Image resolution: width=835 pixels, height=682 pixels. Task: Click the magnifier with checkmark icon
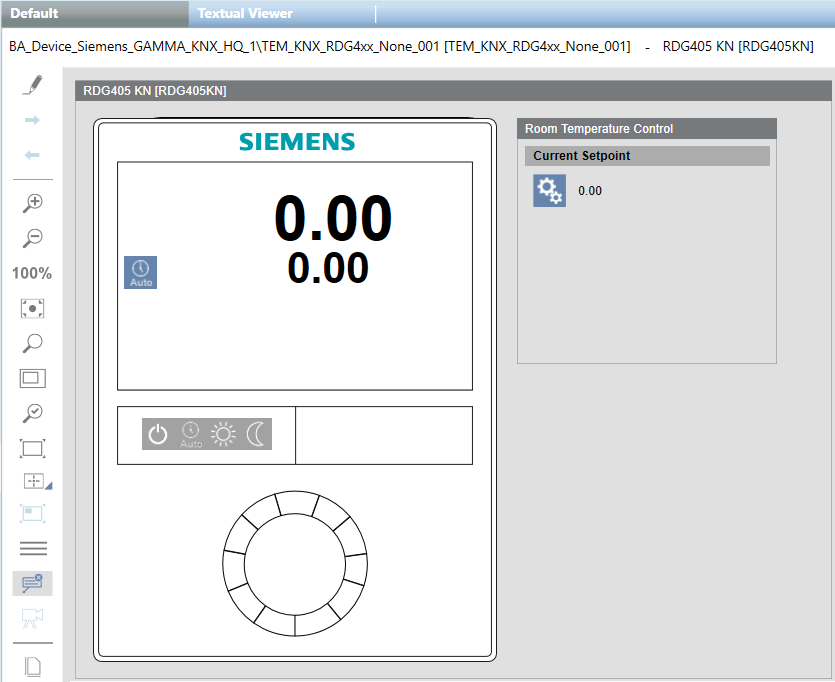tap(33, 413)
